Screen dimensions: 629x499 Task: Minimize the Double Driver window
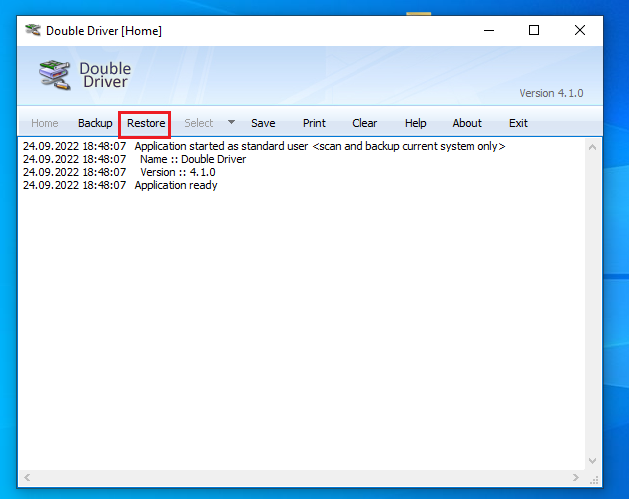tap(489, 30)
